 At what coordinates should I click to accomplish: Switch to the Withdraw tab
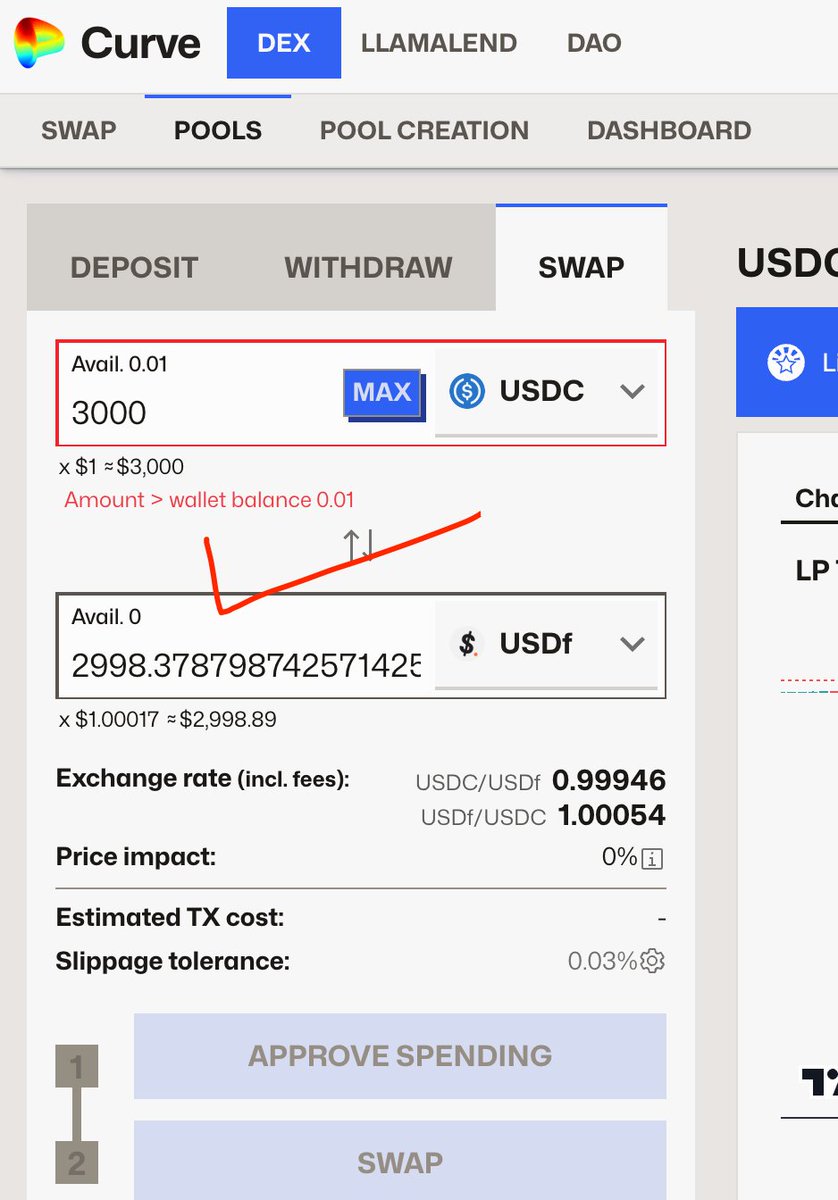pos(368,267)
